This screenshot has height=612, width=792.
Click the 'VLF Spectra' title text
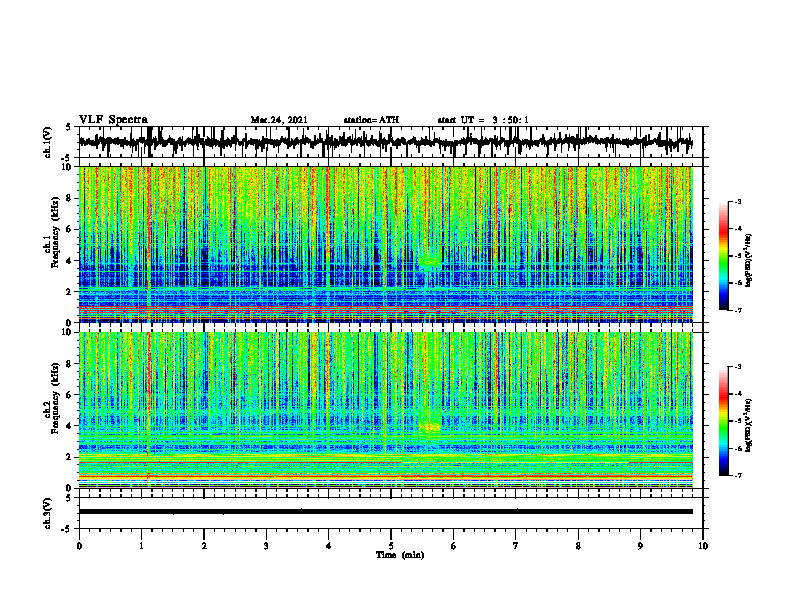(x=113, y=120)
